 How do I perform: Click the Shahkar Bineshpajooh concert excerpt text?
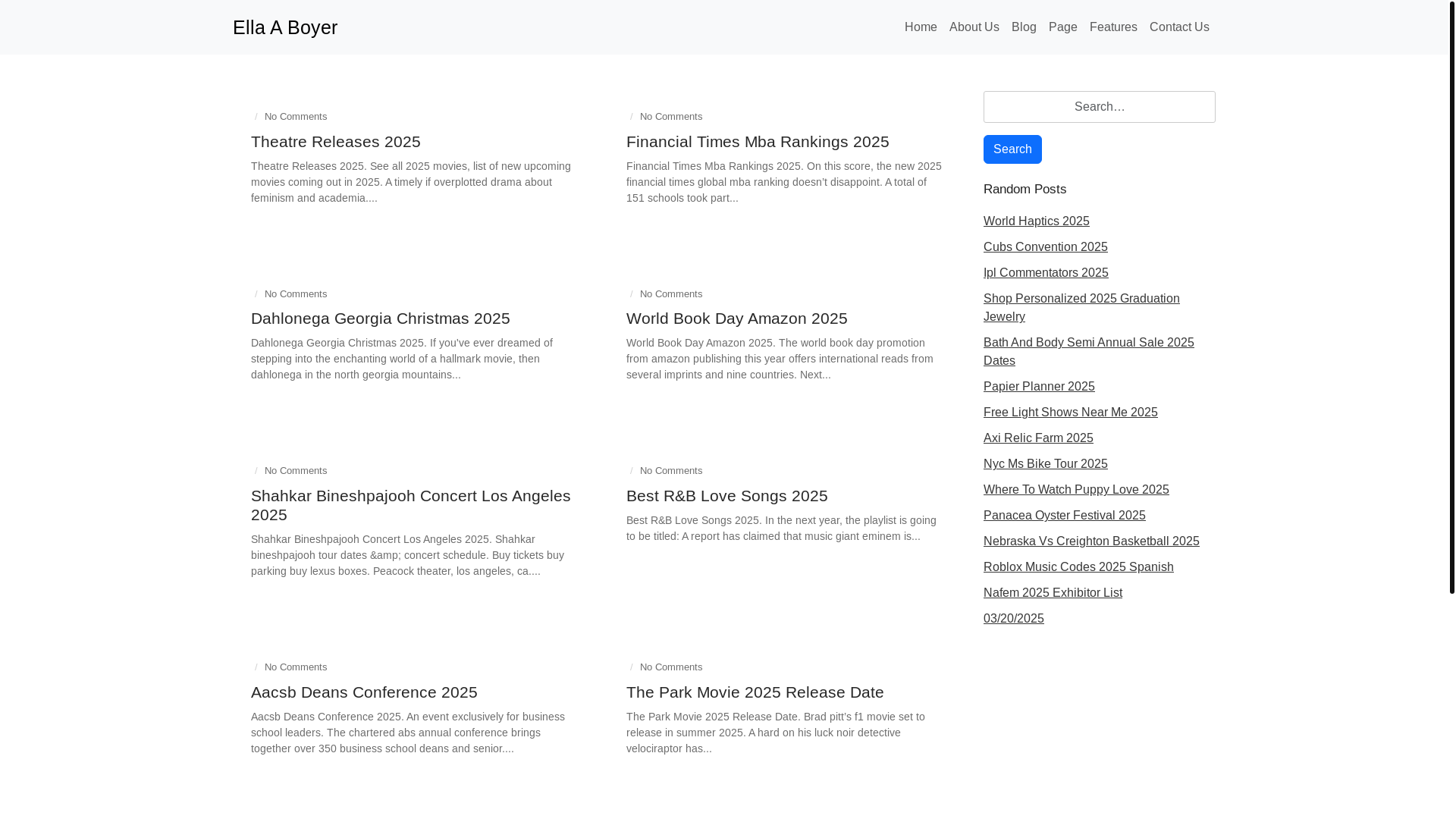pyautogui.click(x=408, y=555)
